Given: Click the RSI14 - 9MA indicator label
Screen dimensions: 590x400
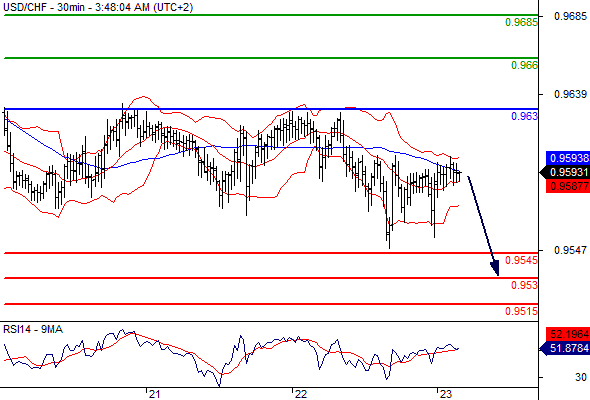Looking at the screenshot, I should click(x=33, y=330).
